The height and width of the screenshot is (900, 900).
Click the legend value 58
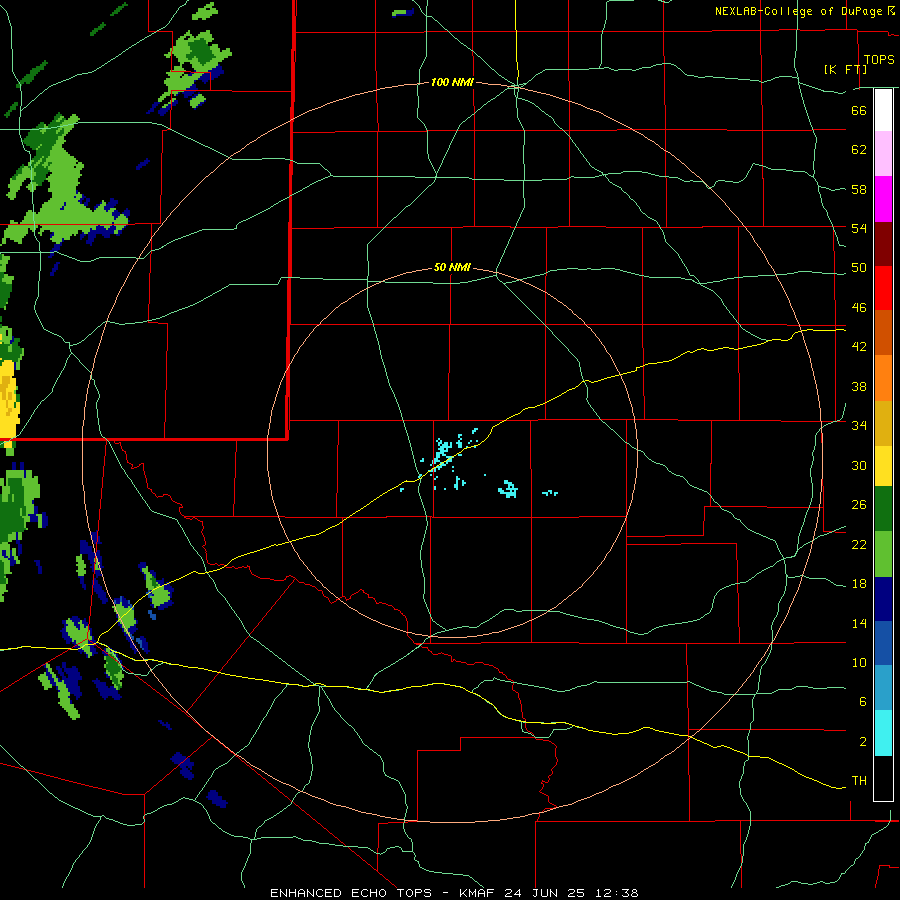859,189
